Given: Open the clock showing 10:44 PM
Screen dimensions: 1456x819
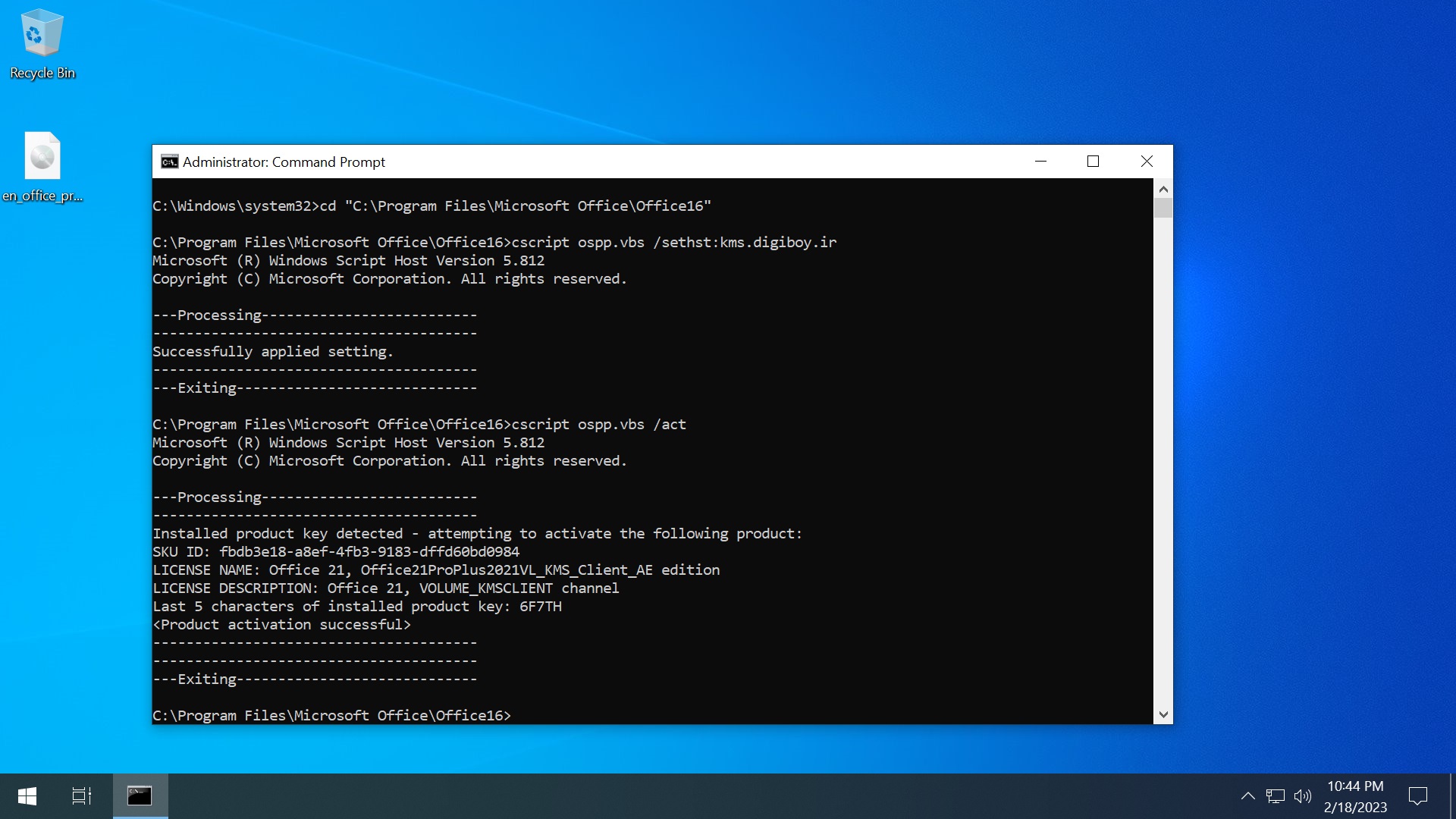Looking at the screenshot, I should coord(1355,796).
